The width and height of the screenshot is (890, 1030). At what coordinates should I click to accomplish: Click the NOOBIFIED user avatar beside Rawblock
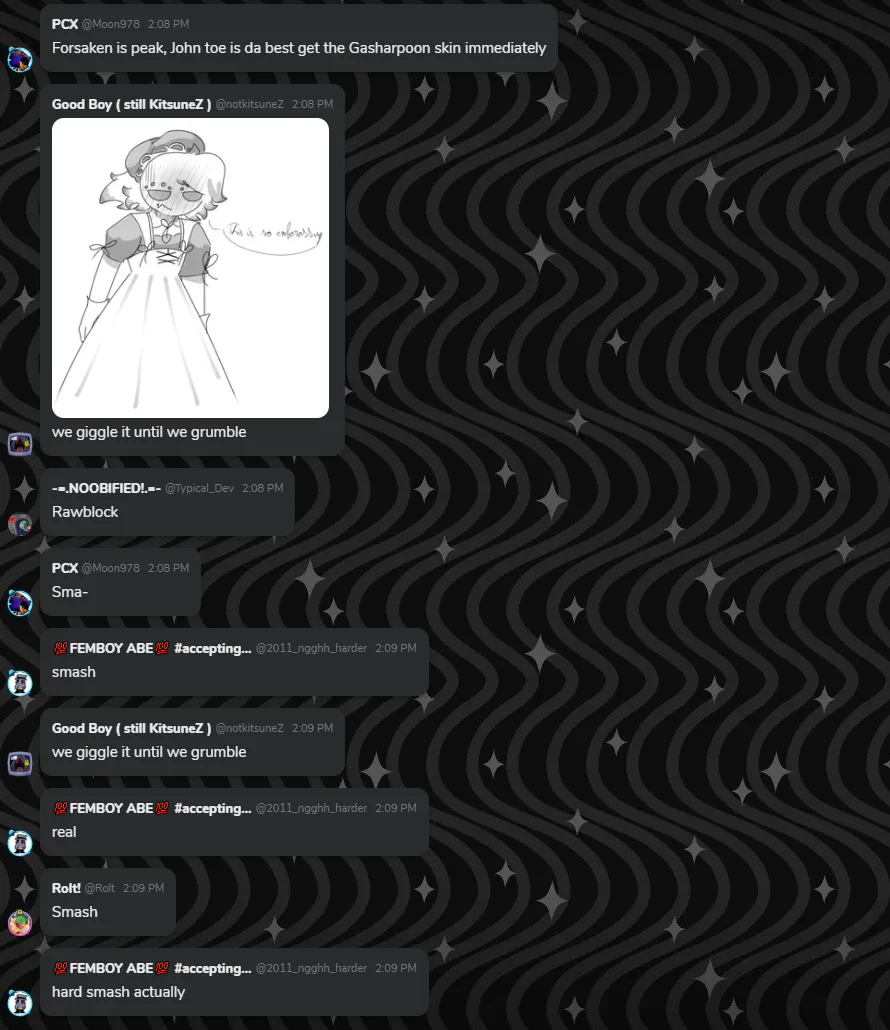(x=20, y=524)
